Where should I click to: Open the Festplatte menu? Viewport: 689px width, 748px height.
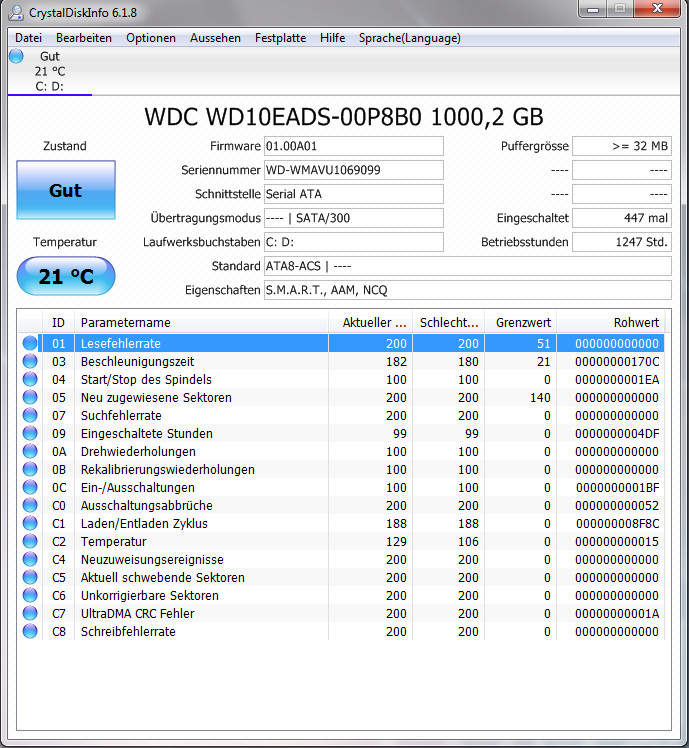(281, 38)
